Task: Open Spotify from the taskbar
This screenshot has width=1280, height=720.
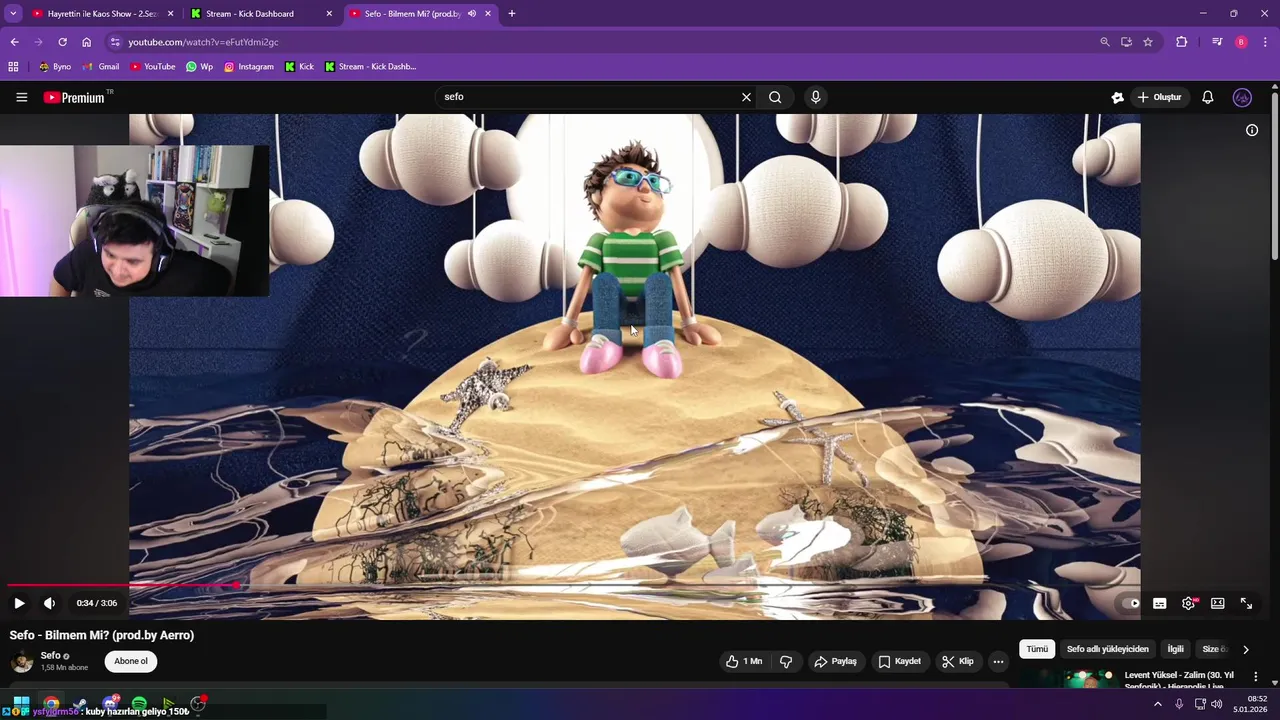Action: coord(139,704)
